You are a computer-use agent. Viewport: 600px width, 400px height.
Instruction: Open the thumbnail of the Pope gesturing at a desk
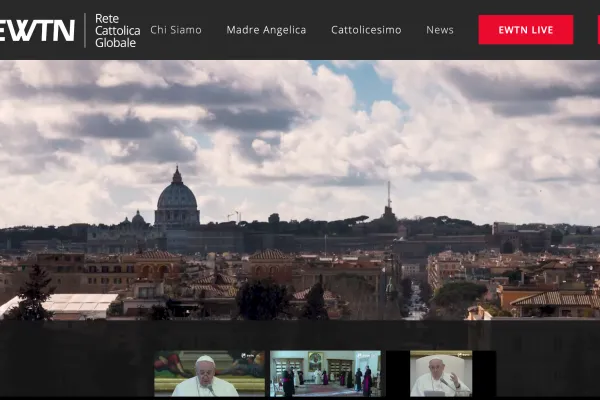tap(441, 373)
